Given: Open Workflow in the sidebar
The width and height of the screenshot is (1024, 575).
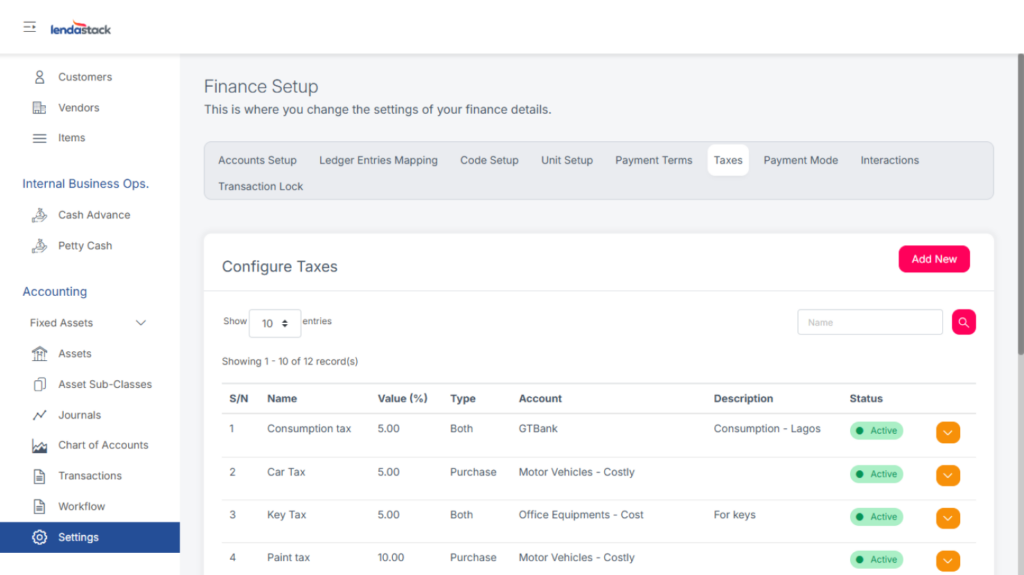Looking at the screenshot, I should 81,507.
